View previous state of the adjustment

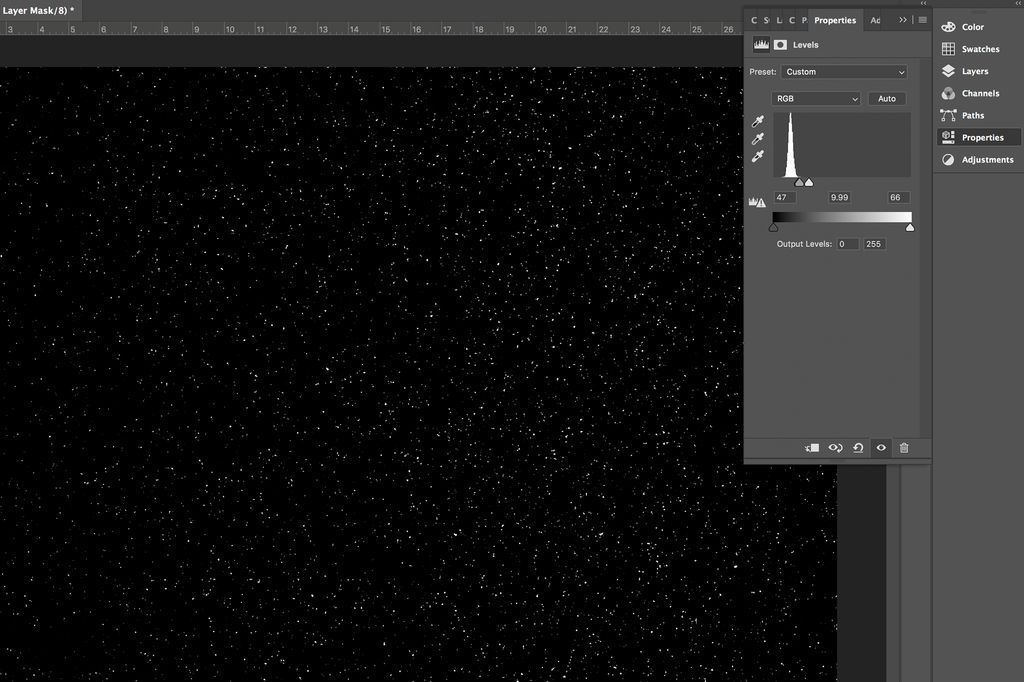point(836,448)
